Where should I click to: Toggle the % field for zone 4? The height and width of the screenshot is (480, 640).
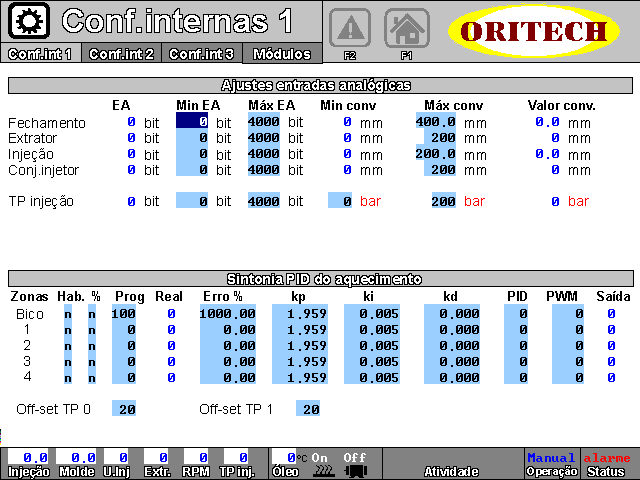[x=92, y=378]
